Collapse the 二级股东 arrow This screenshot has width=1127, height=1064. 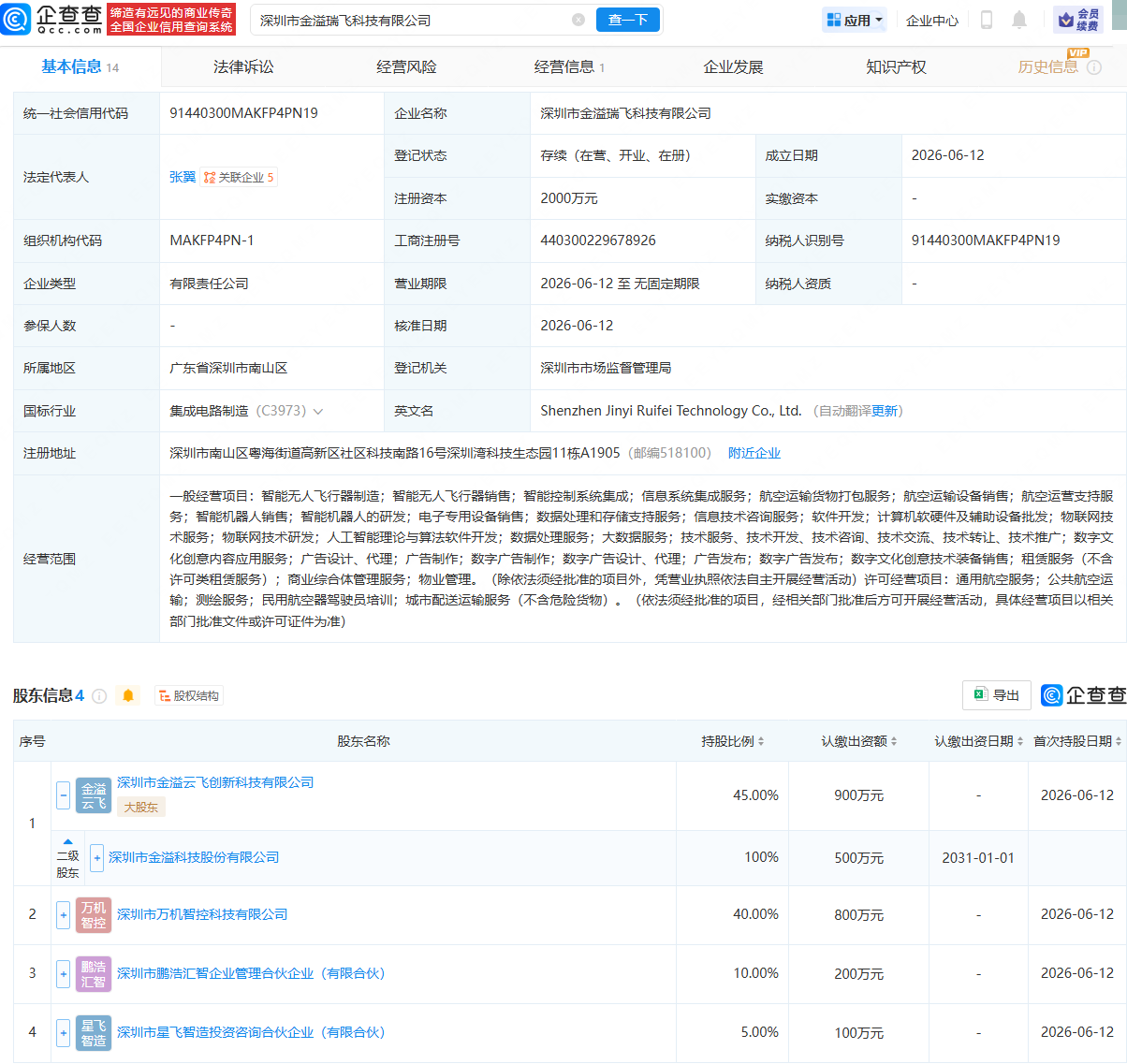[67, 842]
